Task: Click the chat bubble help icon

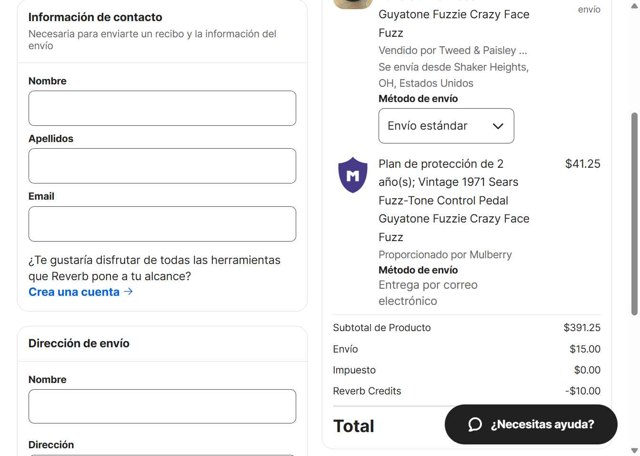Action: click(x=475, y=425)
